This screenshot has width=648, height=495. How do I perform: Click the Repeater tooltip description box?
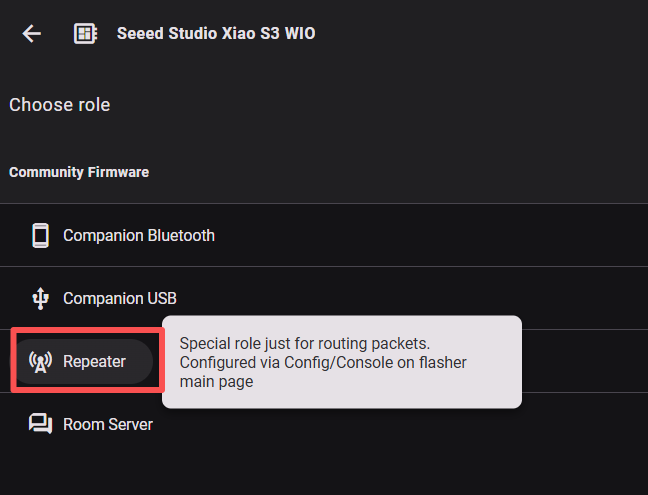341,362
